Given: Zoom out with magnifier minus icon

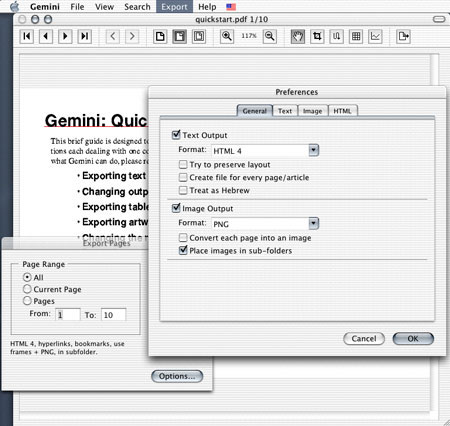Looking at the screenshot, I should [270, 36].
